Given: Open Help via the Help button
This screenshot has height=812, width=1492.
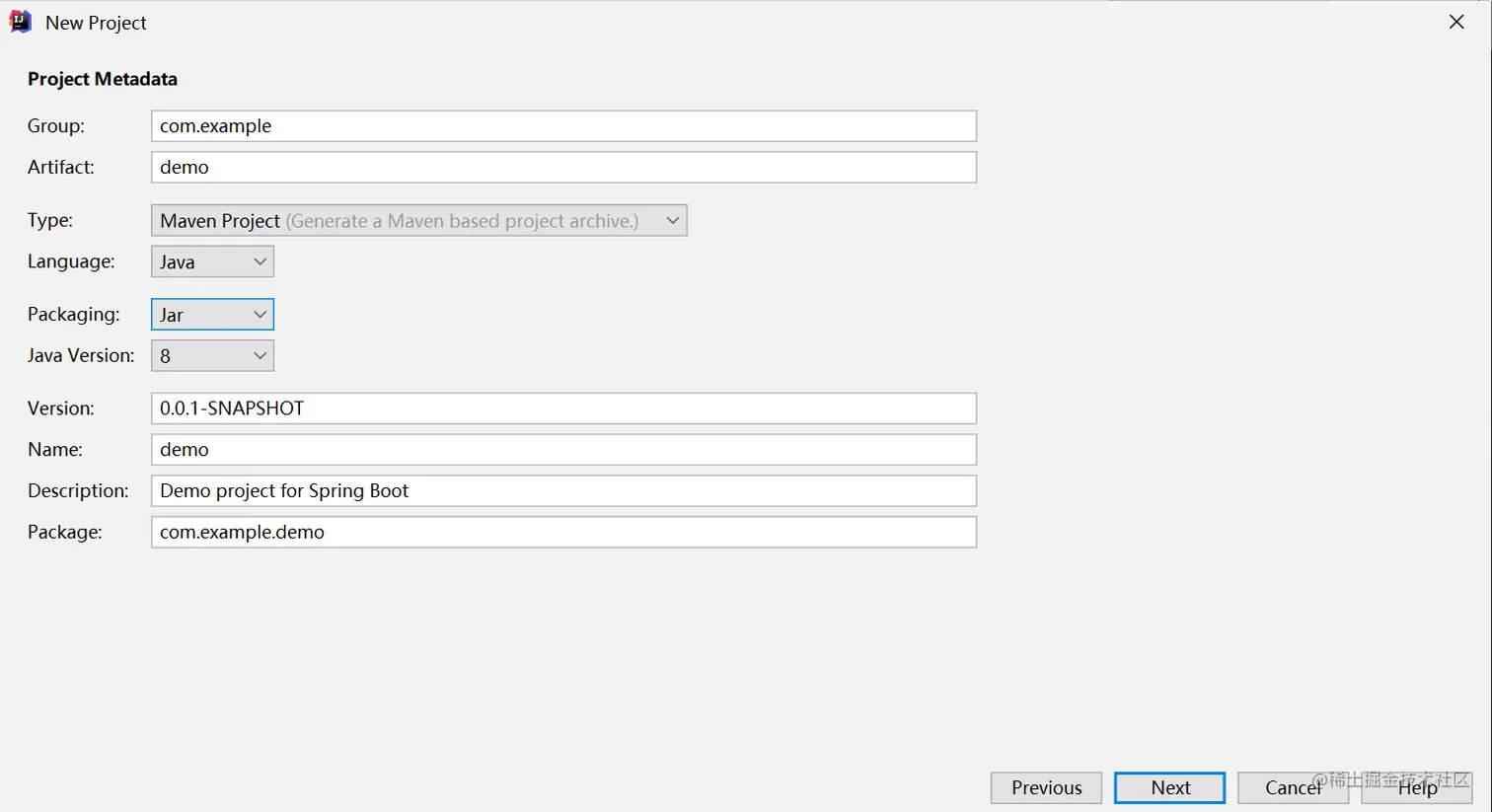Looking at the screenshot, I should point(1417,787).
